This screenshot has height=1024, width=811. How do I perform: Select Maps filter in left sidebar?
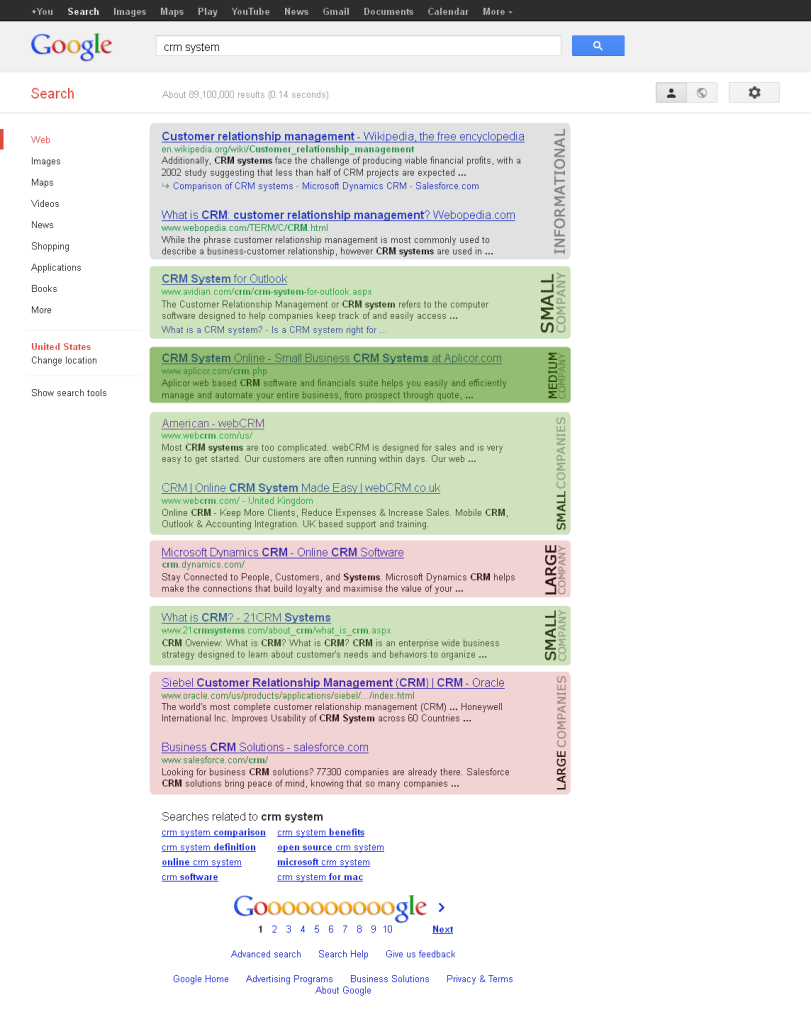point(42,182)
